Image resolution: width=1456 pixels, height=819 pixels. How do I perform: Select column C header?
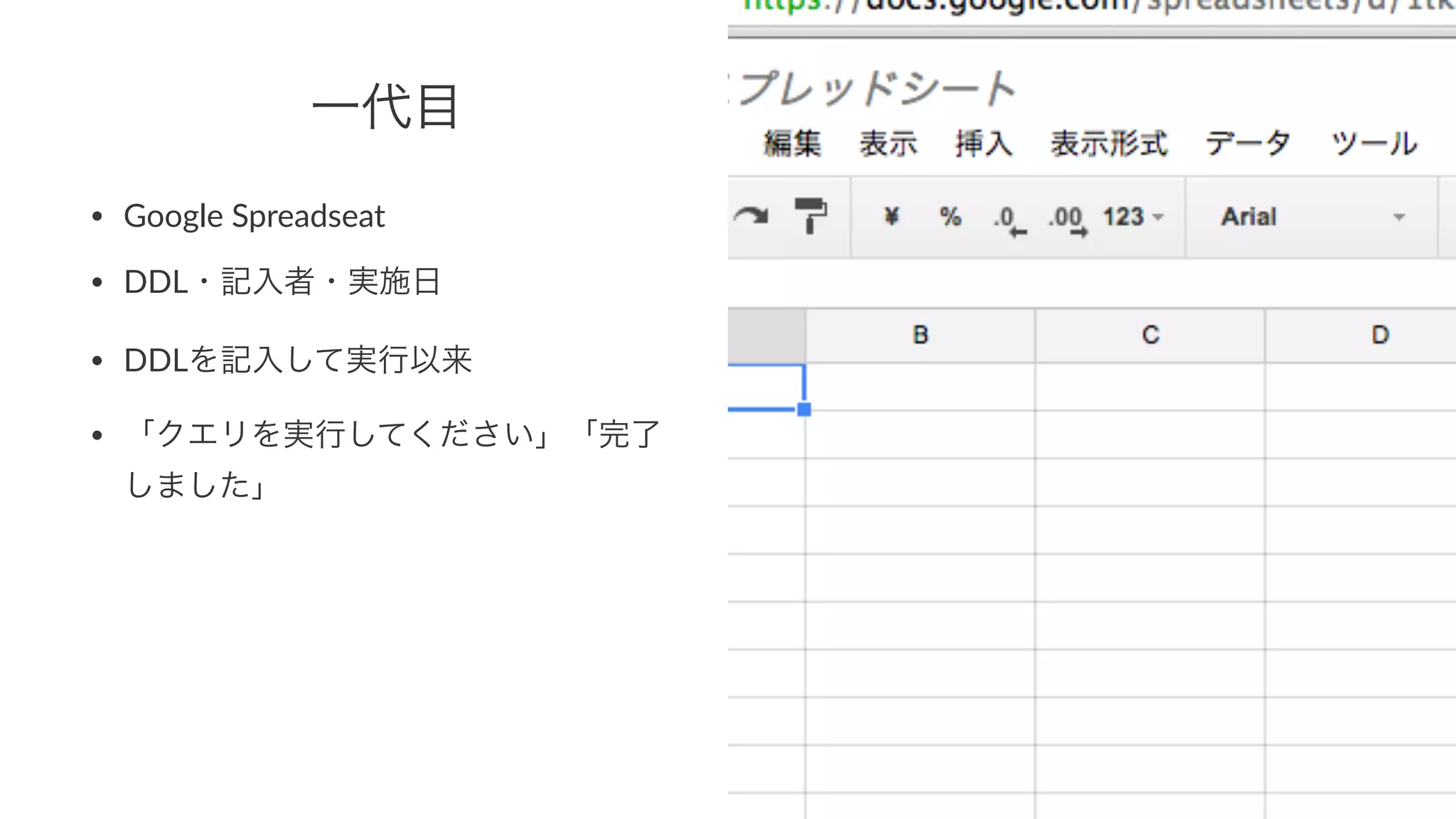(x=1150, y=335)
